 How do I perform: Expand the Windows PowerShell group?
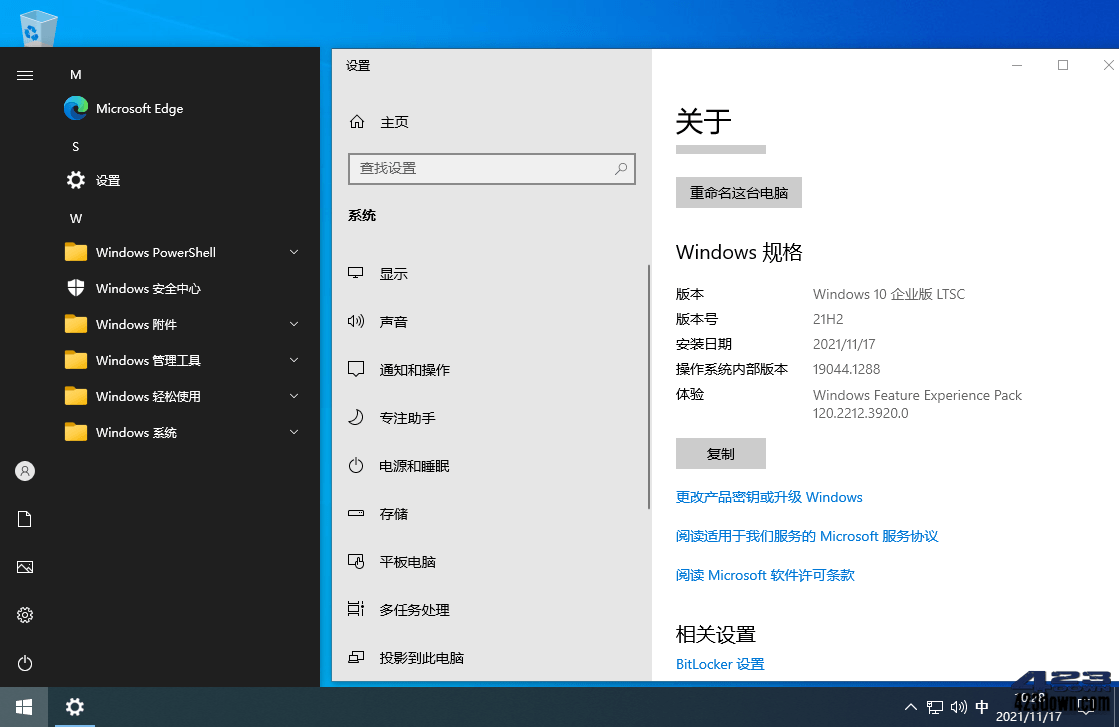click(x=156, y=252)
